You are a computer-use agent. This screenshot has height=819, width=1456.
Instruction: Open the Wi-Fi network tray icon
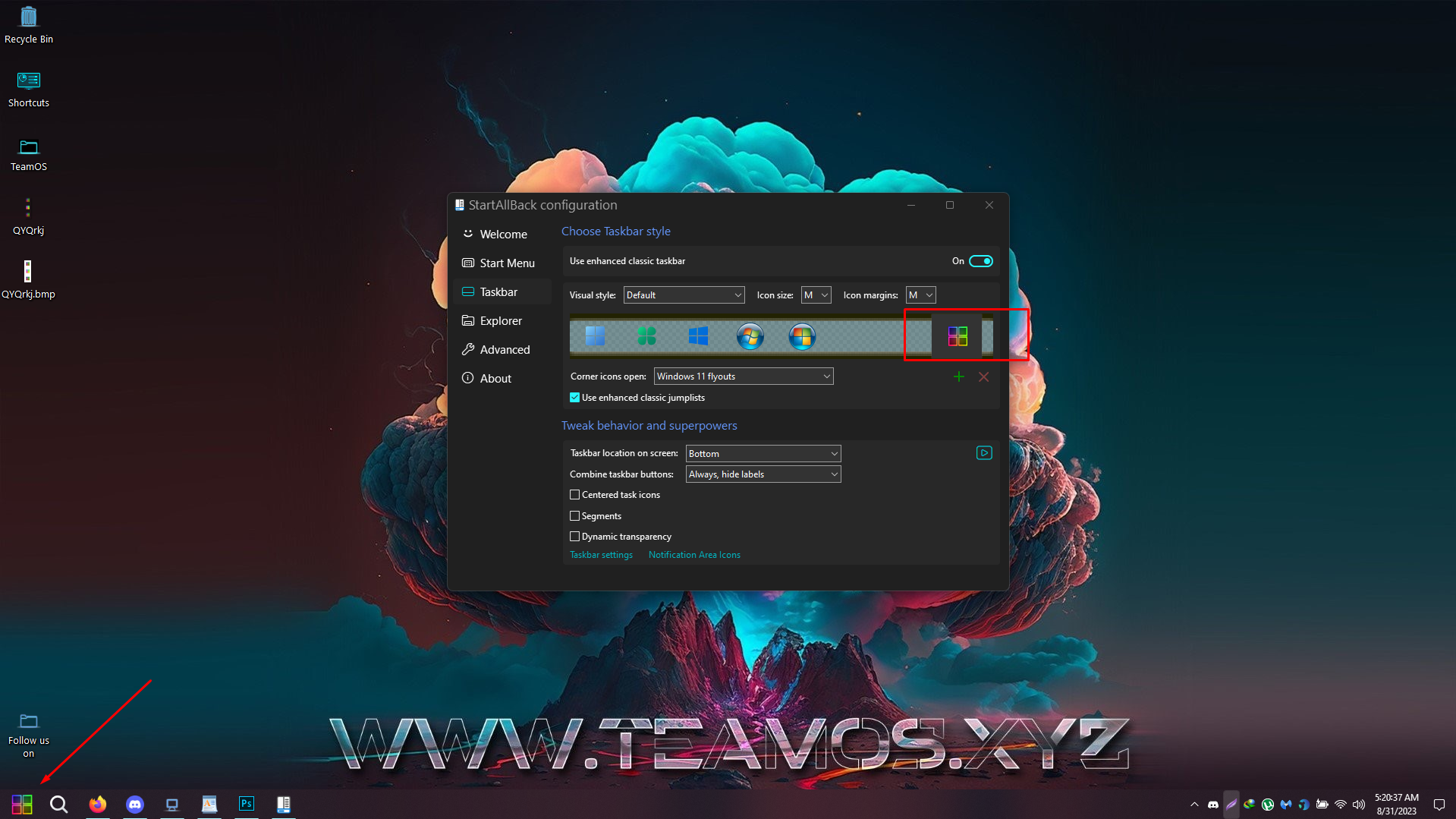tap(1341, 805)
